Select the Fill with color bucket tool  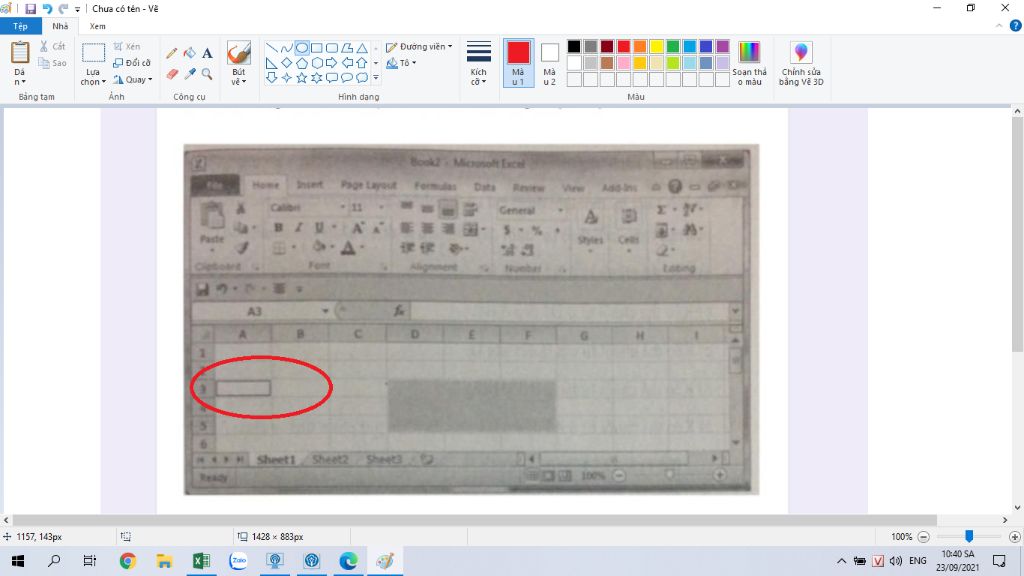click(x=189, y=53)
